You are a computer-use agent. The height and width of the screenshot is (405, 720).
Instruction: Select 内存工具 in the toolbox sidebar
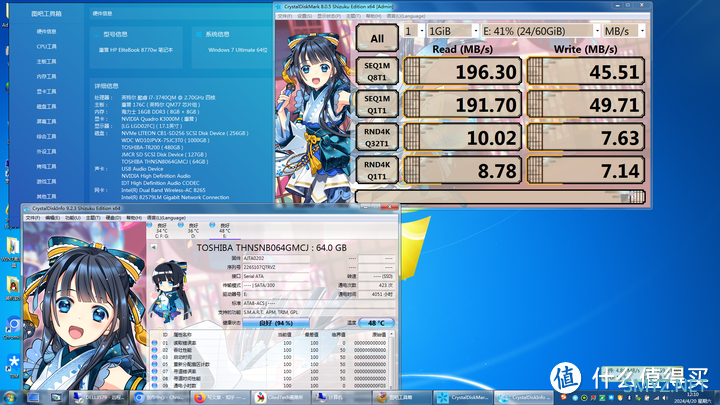46,76
